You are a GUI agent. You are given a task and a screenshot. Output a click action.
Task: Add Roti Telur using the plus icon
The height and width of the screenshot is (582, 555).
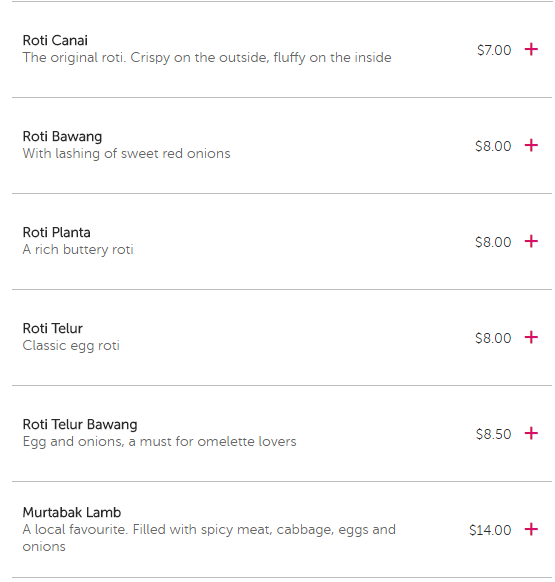point(531,337)
